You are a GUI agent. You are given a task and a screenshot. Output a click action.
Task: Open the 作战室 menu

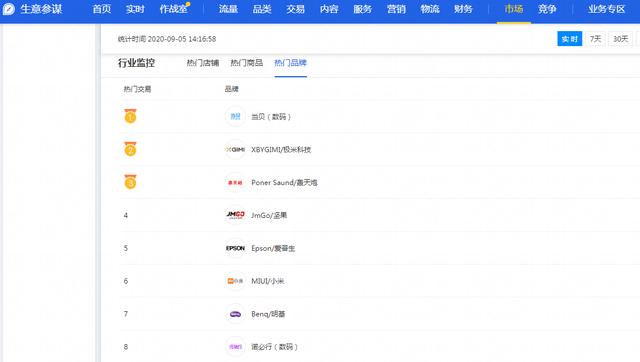pos(174,9)
